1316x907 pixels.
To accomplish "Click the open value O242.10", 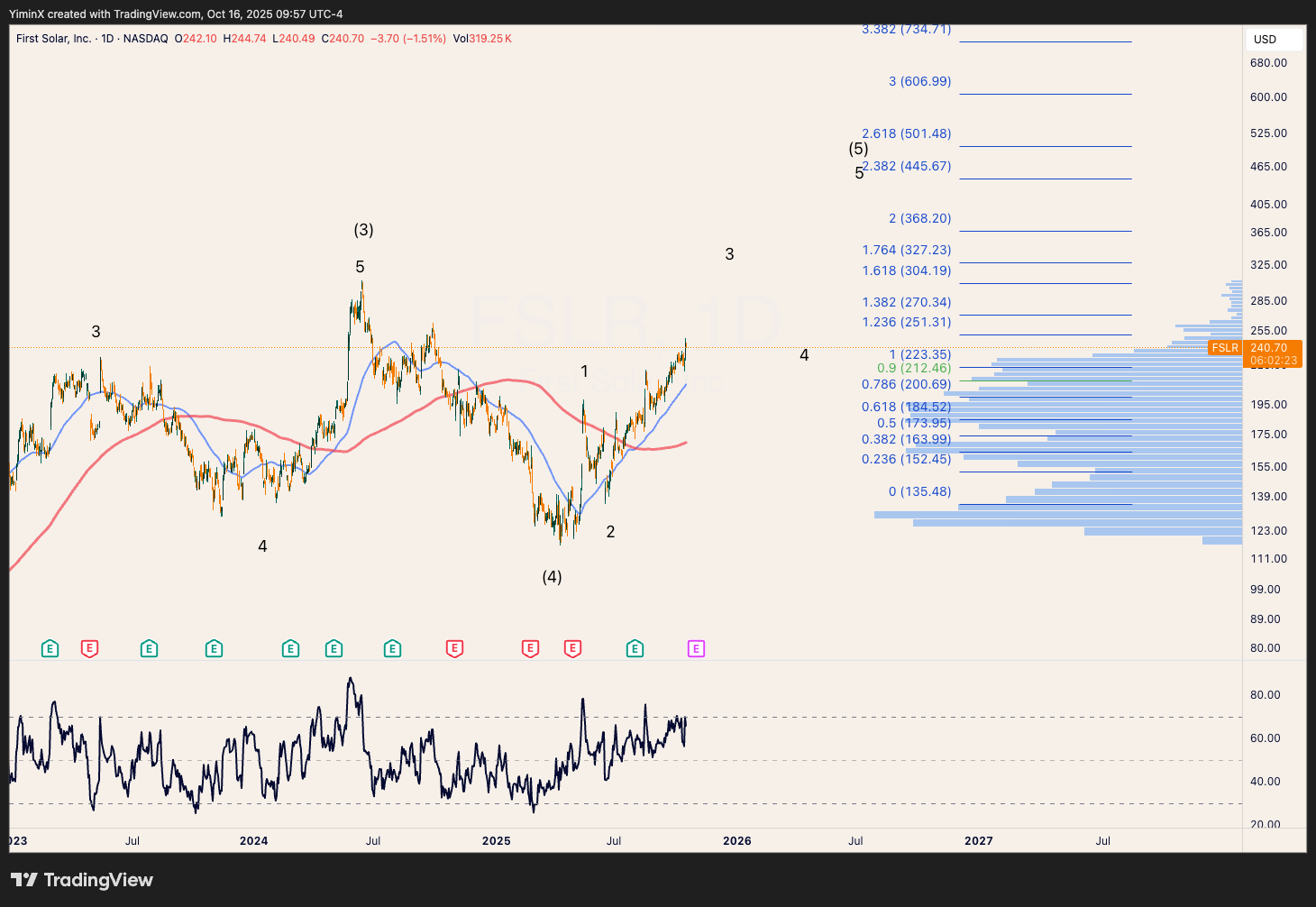I will tap(196, 39).
